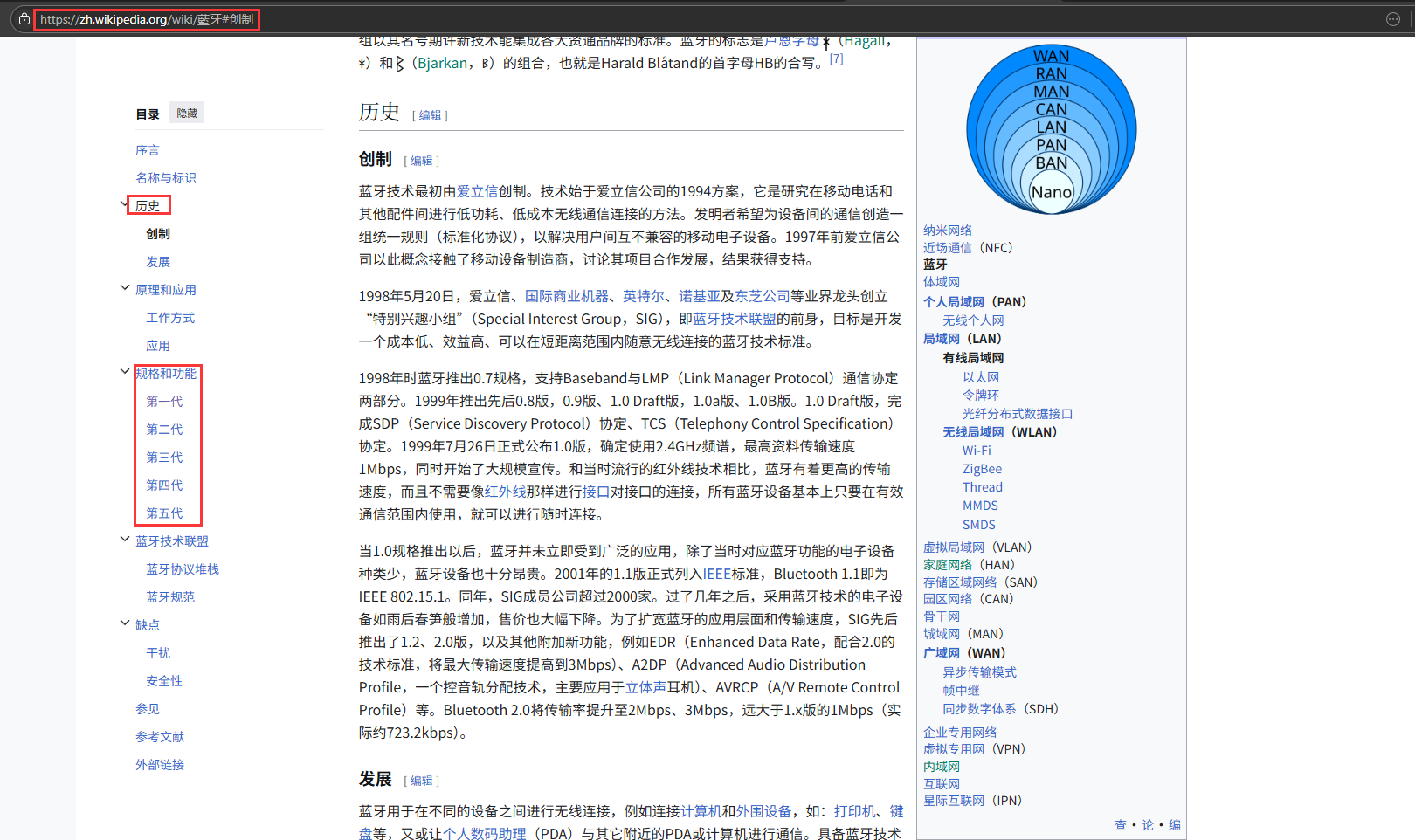Open the 英特尔 link
Viewport: 1415px width, 840px height.
[644, 296]
